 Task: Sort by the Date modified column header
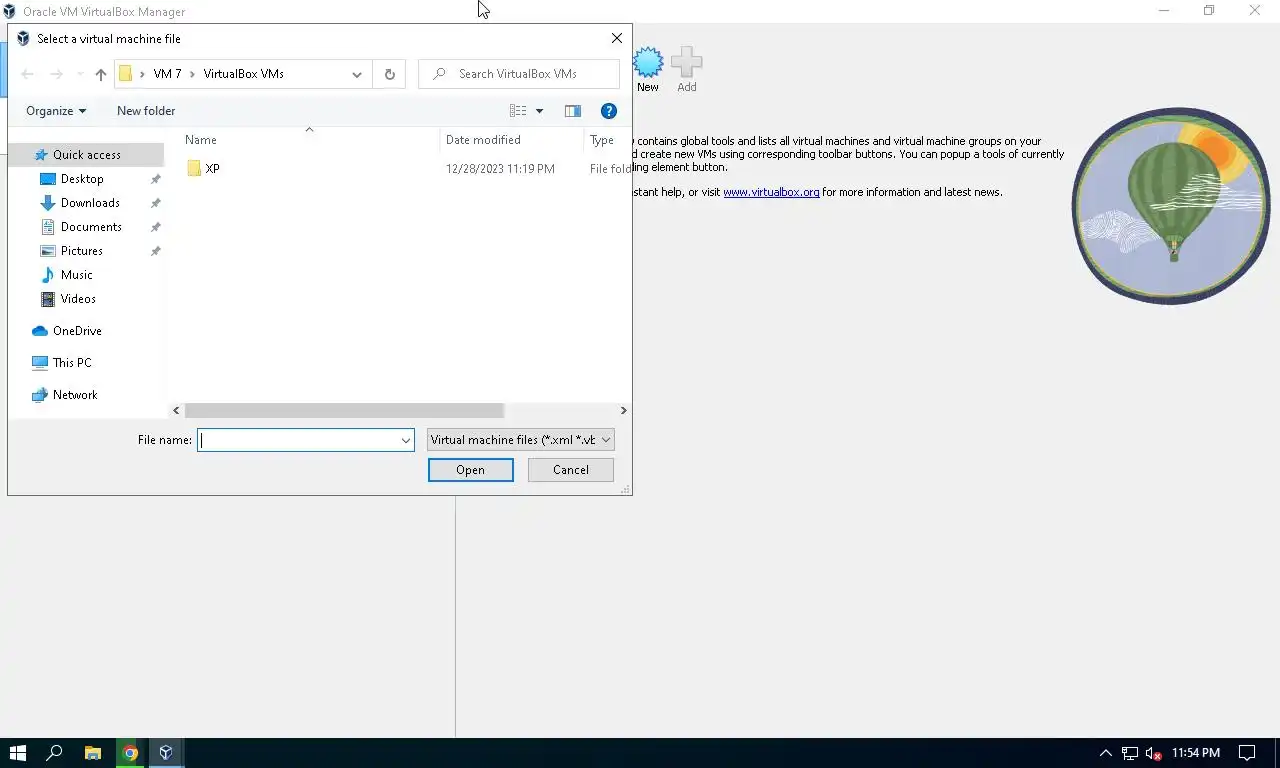point(483,140)
